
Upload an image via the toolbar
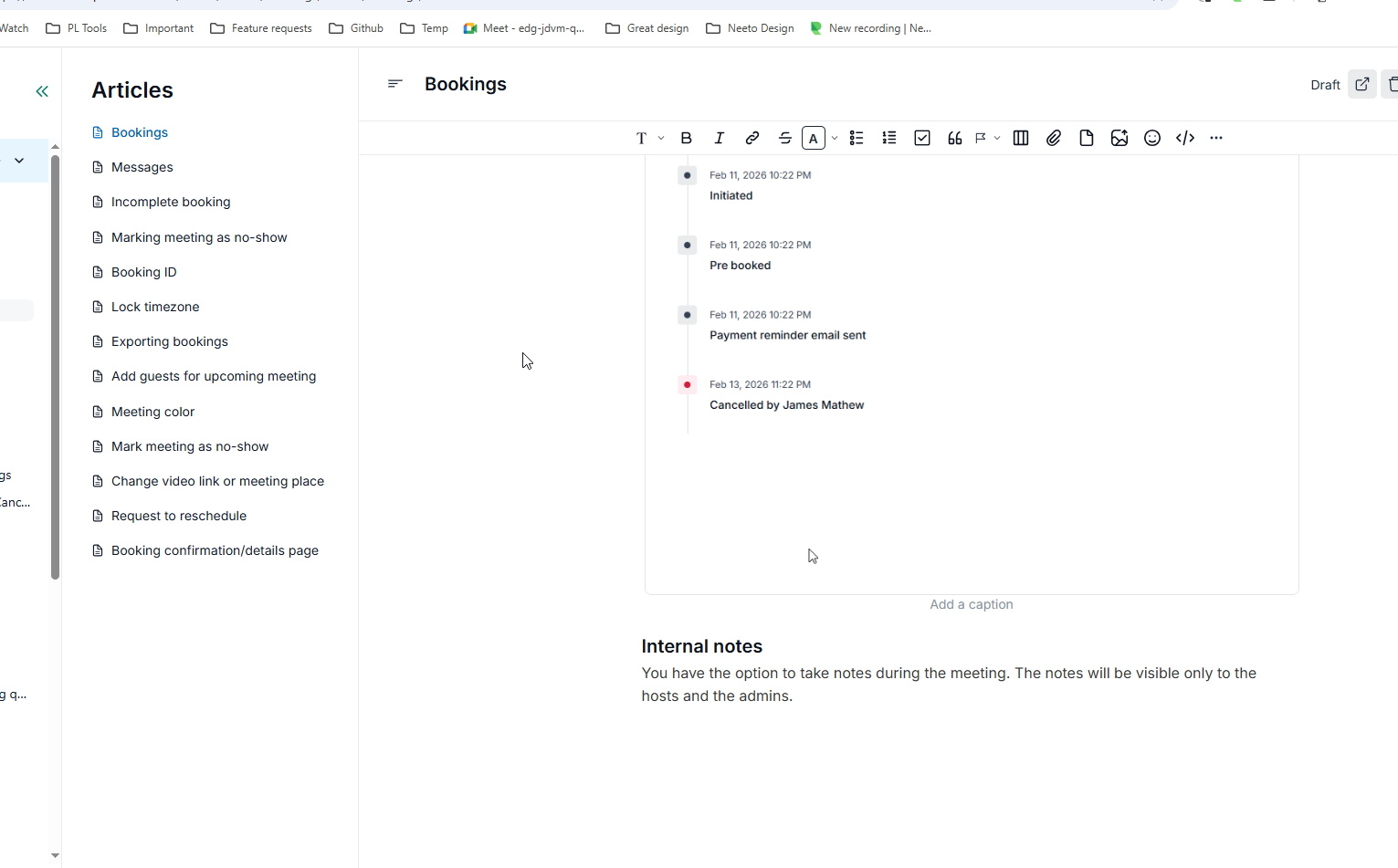pos(1119,138)
